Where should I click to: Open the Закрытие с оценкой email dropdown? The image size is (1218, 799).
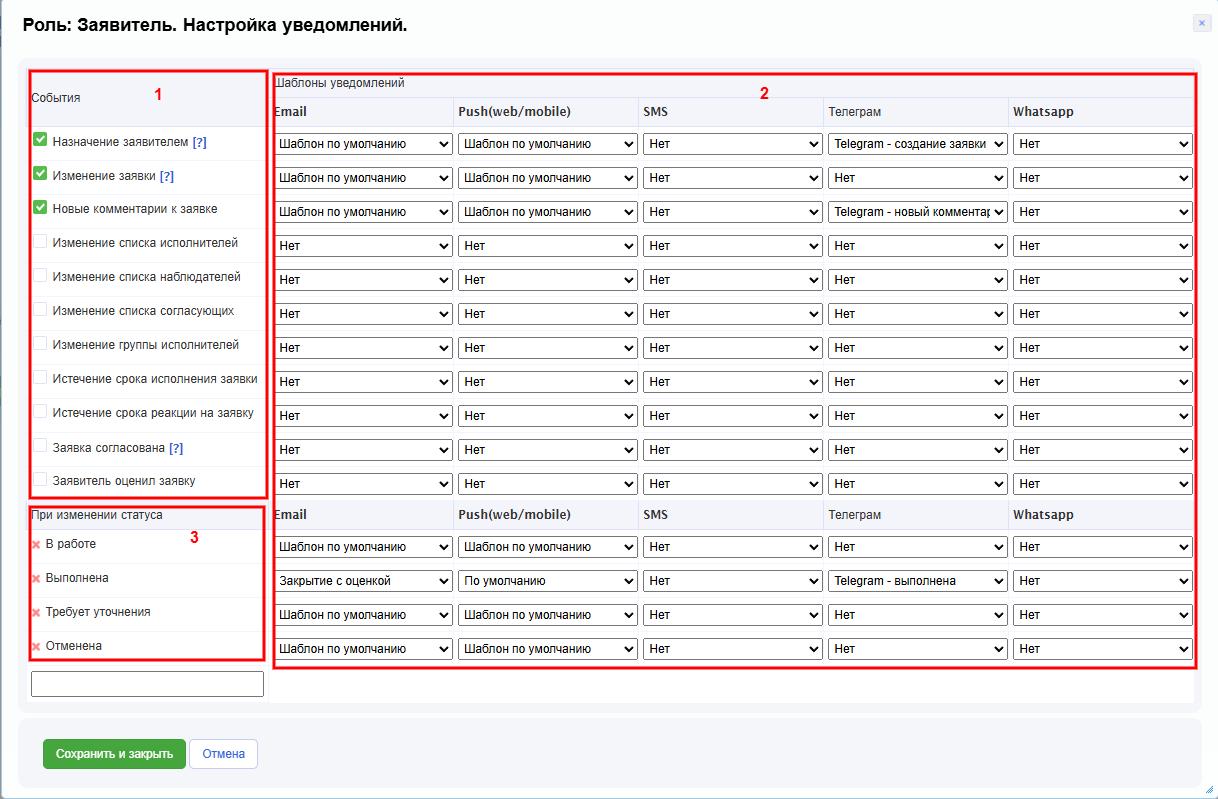(x=363, y=581)
